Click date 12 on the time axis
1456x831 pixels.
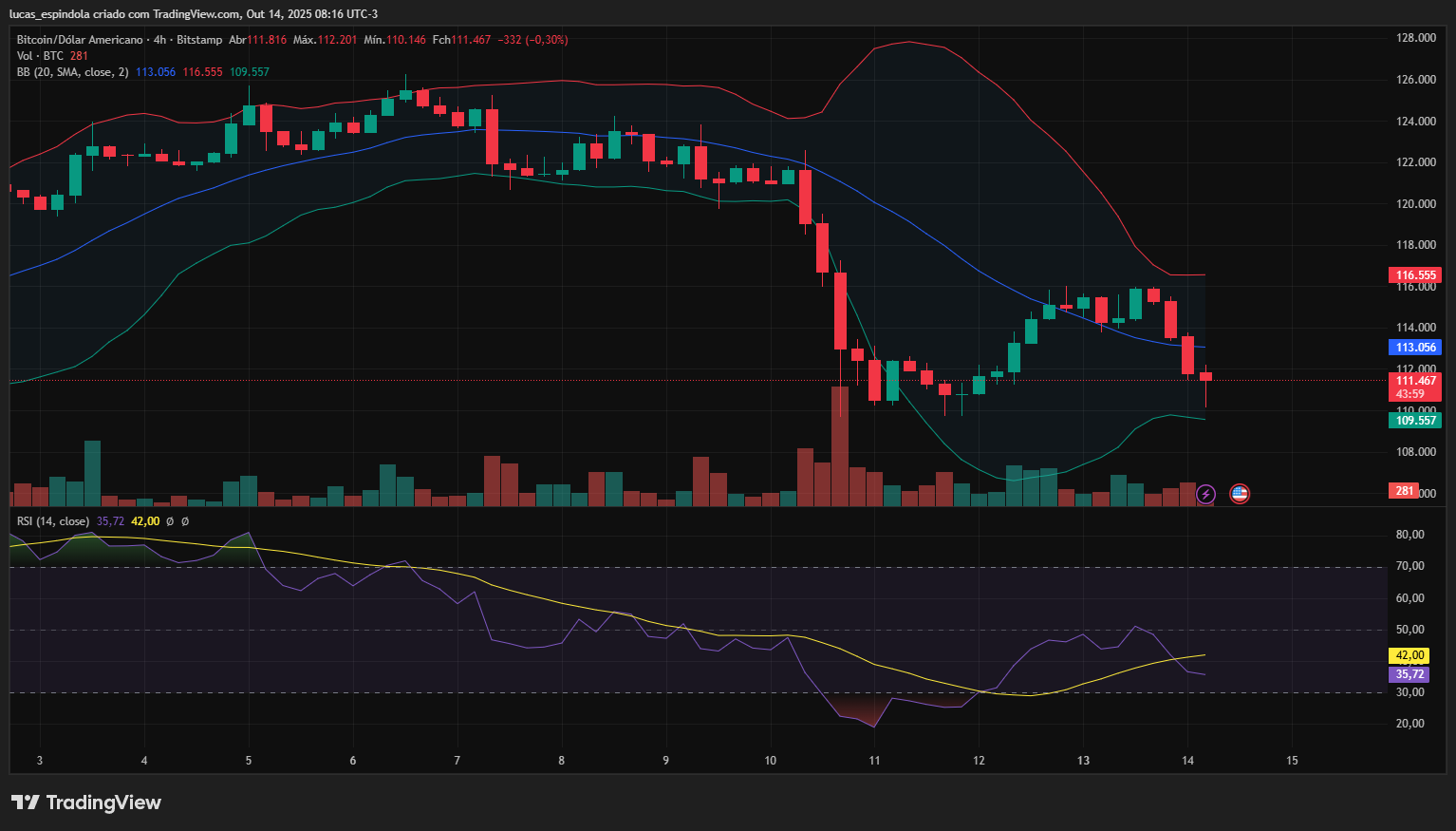pos(980,761)
